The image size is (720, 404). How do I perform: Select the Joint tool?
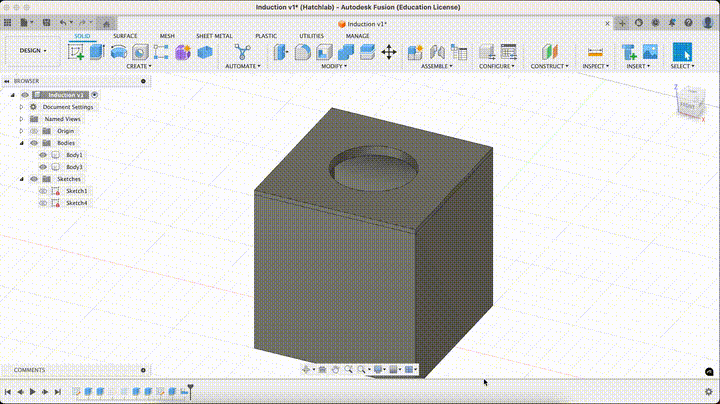(437, 52)
